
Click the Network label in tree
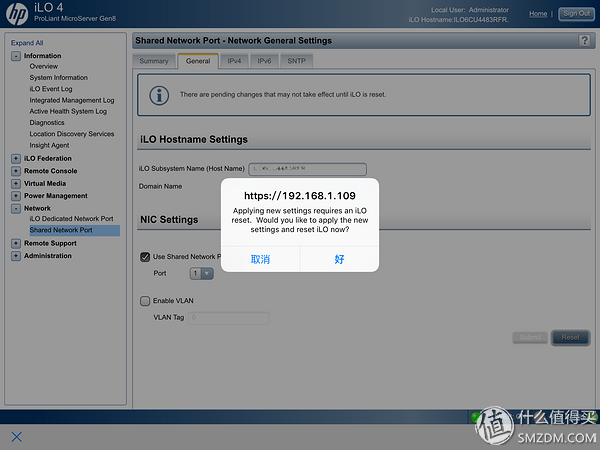38,209
